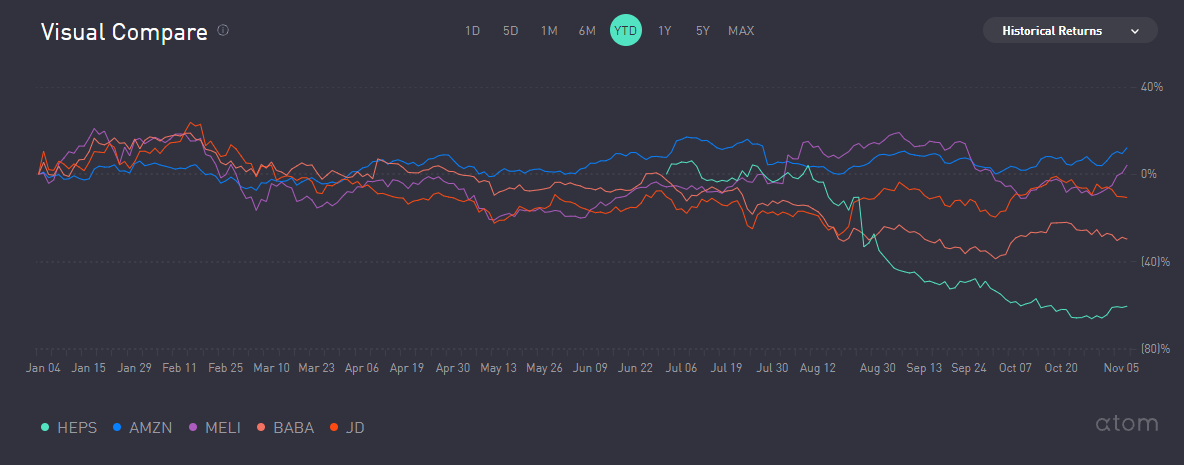Click the Jul 06 date label

[x=682, y=368]
